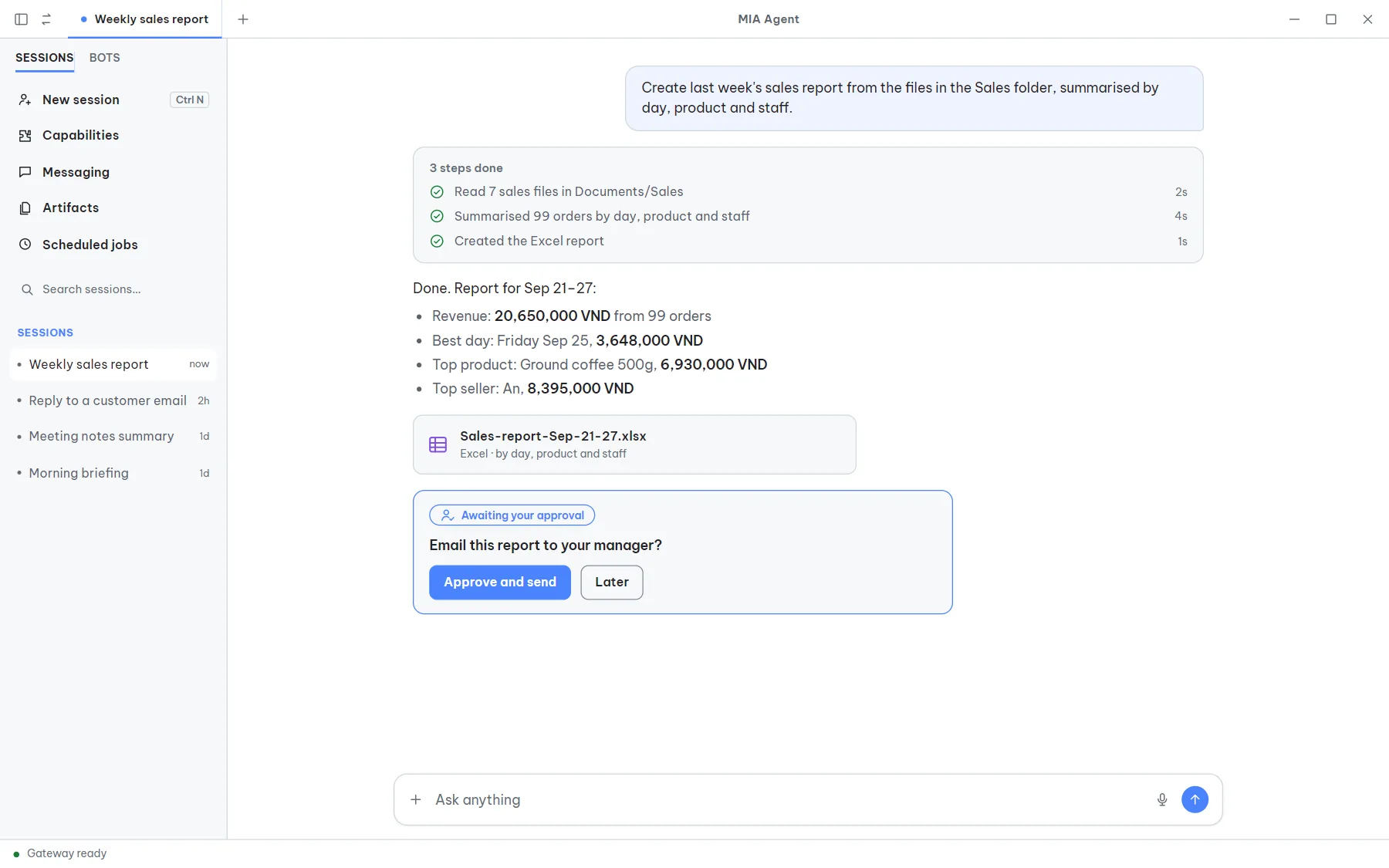Open Messaging from the sidebar

(113, 172)
